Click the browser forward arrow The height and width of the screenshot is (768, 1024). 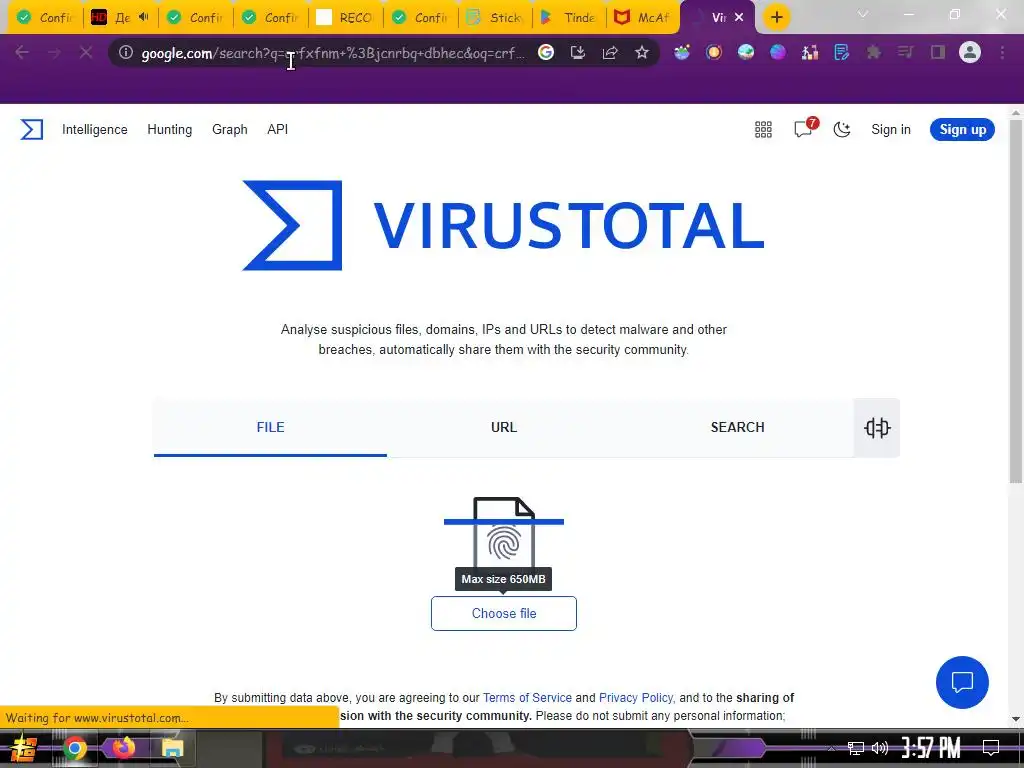pos(54,52)
